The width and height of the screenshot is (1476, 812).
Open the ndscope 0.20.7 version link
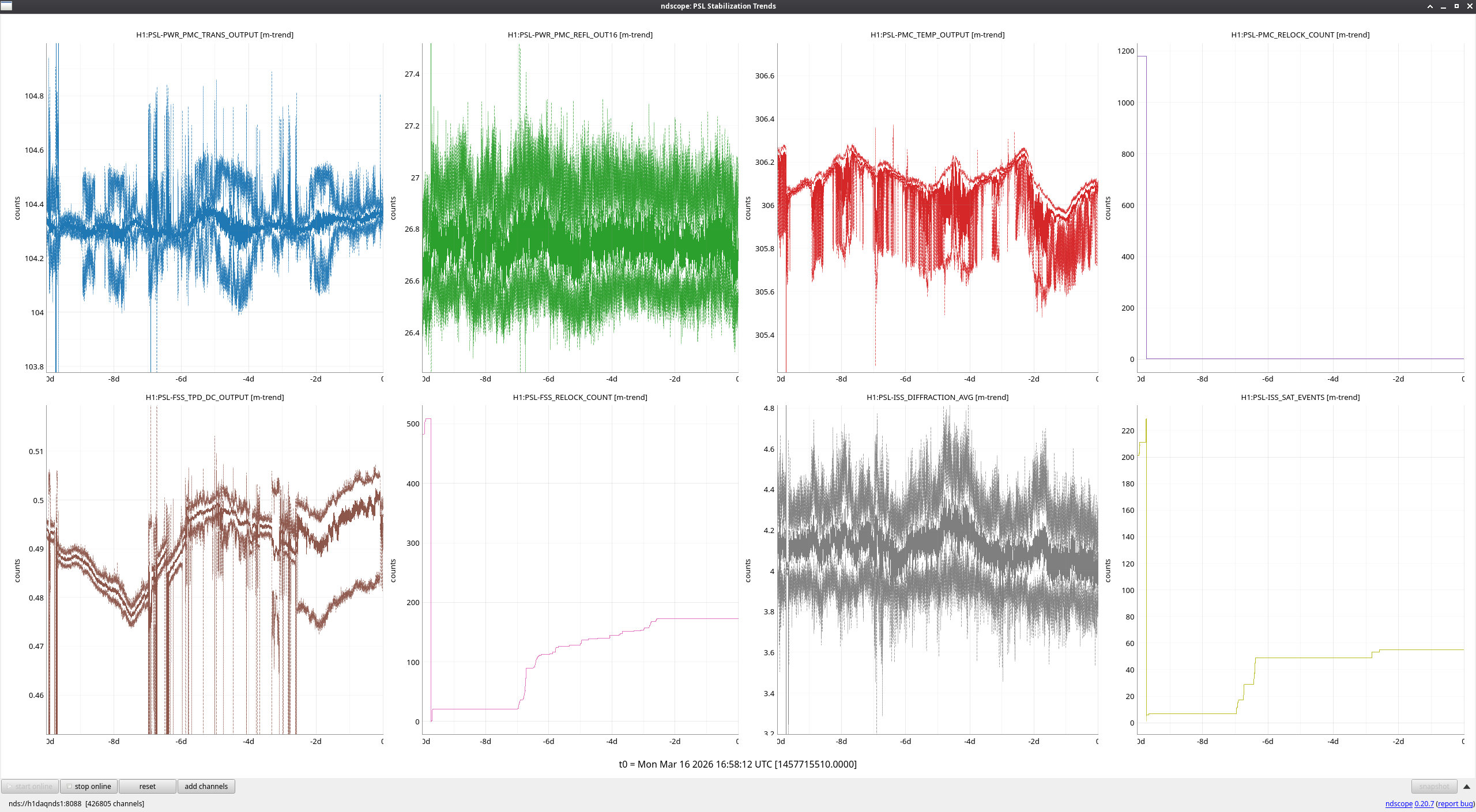[x=1424, y=803]
